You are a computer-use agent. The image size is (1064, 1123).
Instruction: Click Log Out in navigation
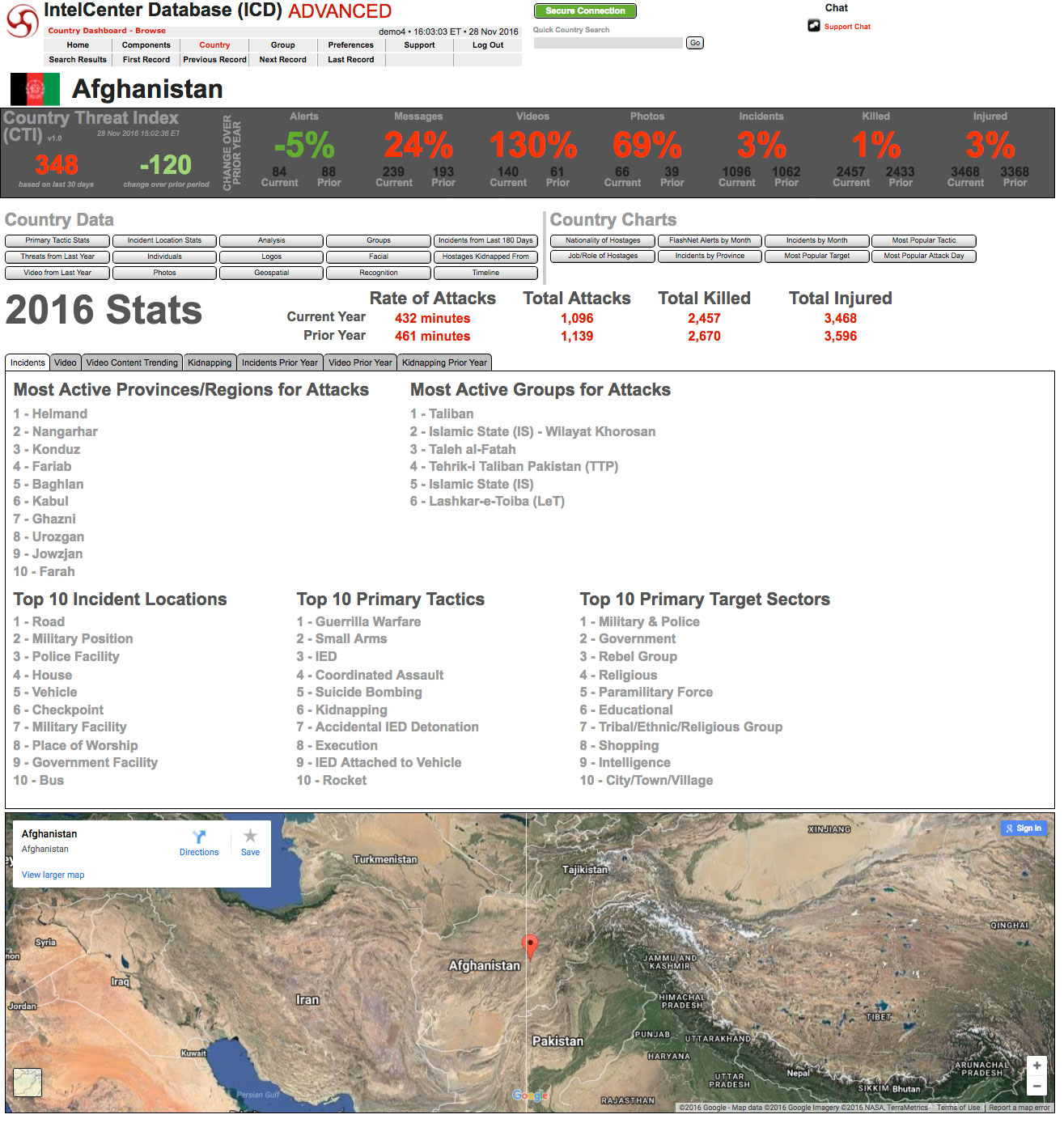tap(488, 45)
